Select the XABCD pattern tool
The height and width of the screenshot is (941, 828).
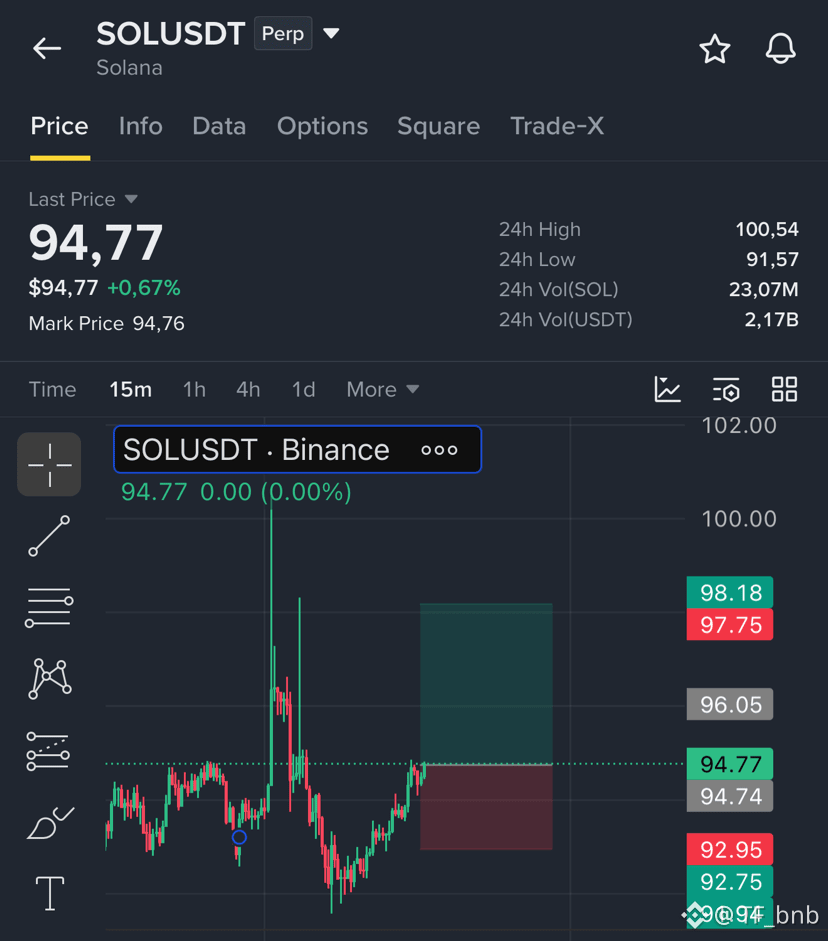[x=50, y=679]
